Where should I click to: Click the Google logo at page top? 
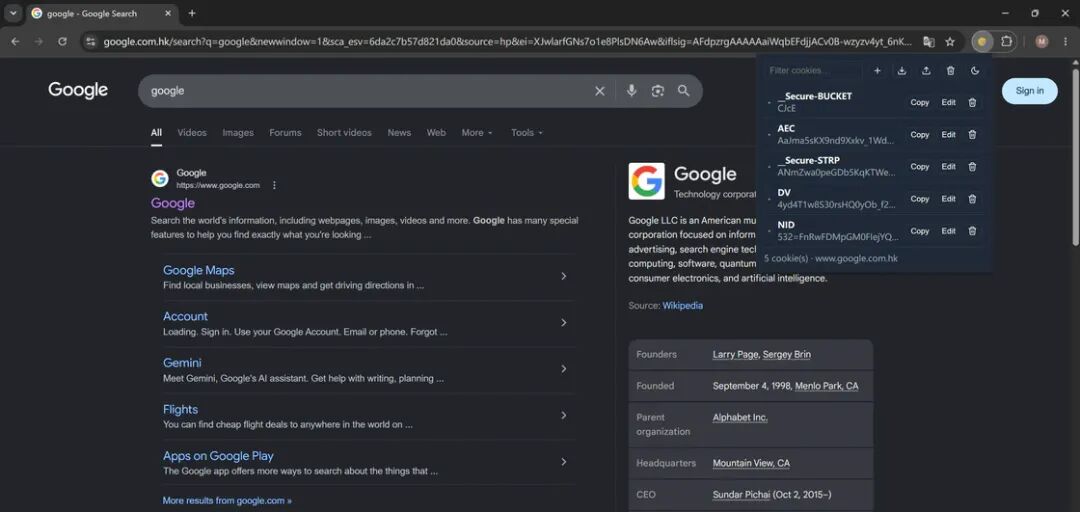(78, 90)
